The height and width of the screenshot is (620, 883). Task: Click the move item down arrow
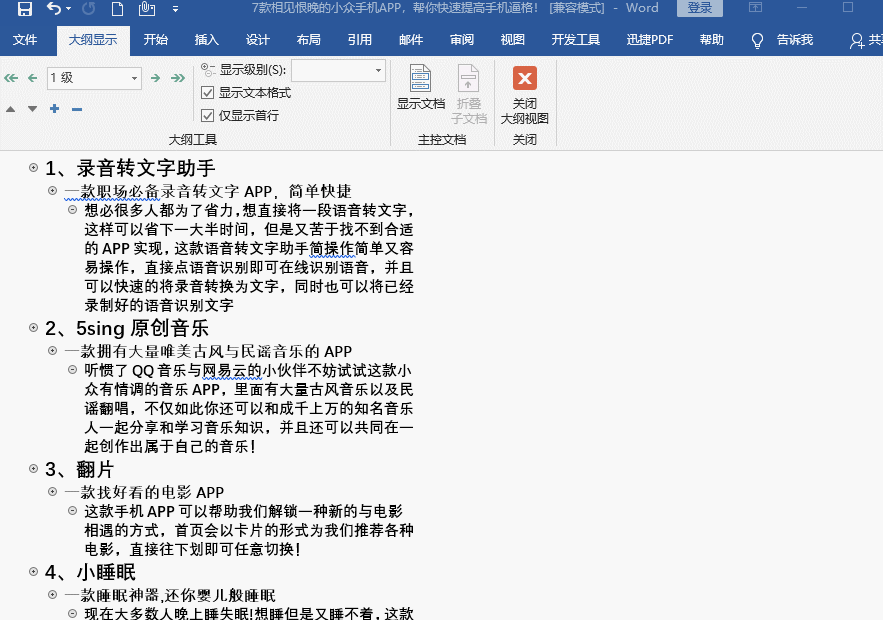(x=32, y=108)
